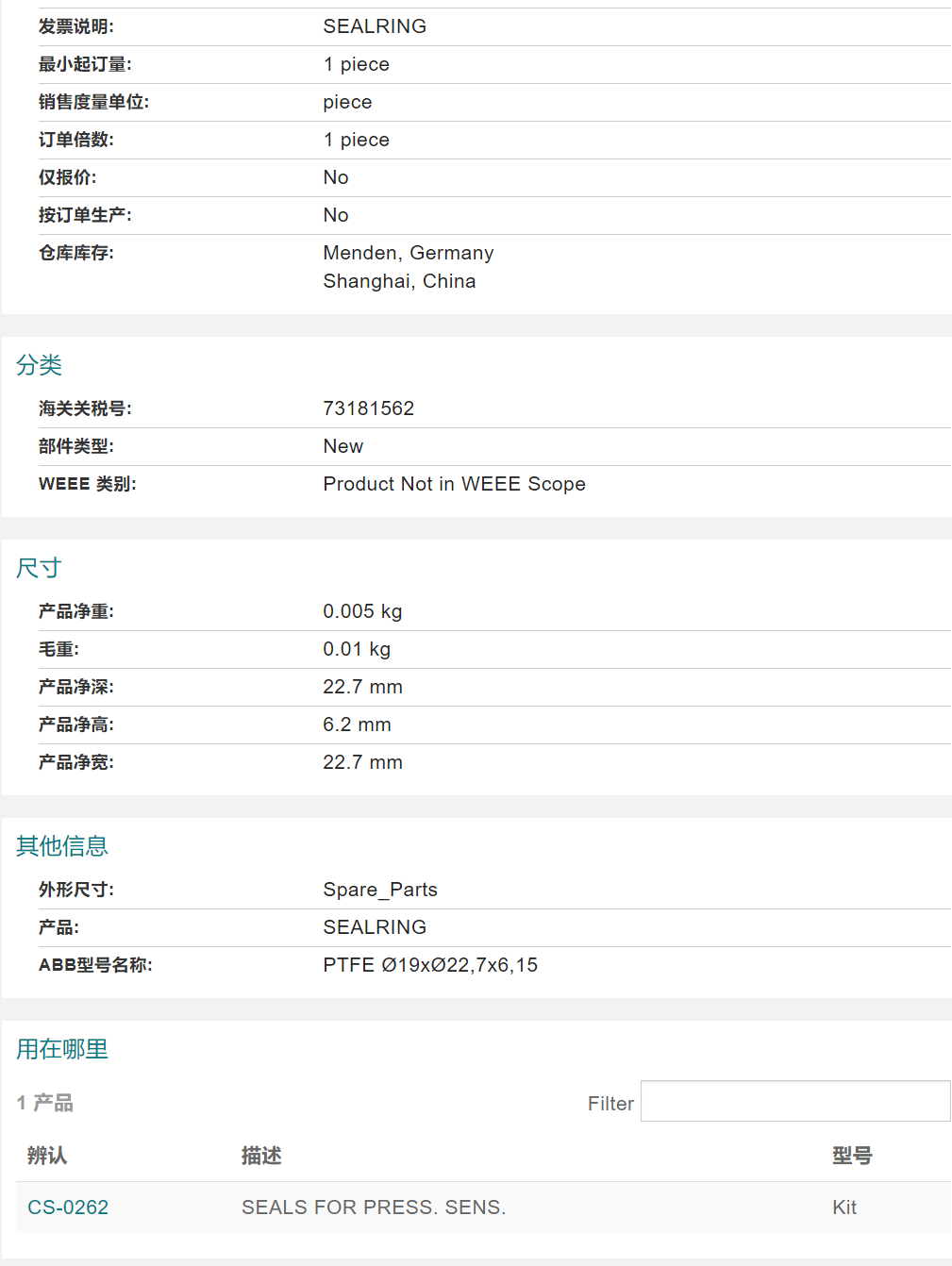Sort by the 辨认 column header
This screenshot has height=1266, width=952.
(x=47, y=1156)
